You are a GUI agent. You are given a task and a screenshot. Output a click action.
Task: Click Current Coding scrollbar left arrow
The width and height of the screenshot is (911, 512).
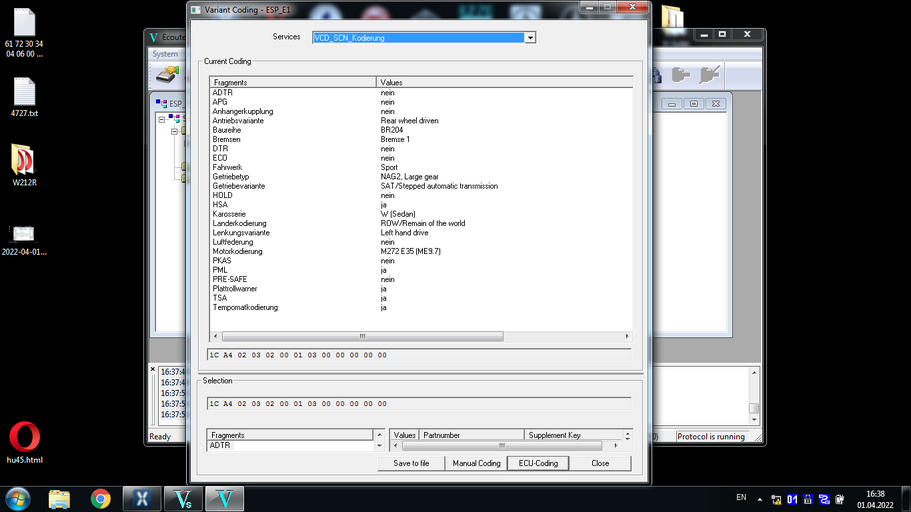[216, 336]
